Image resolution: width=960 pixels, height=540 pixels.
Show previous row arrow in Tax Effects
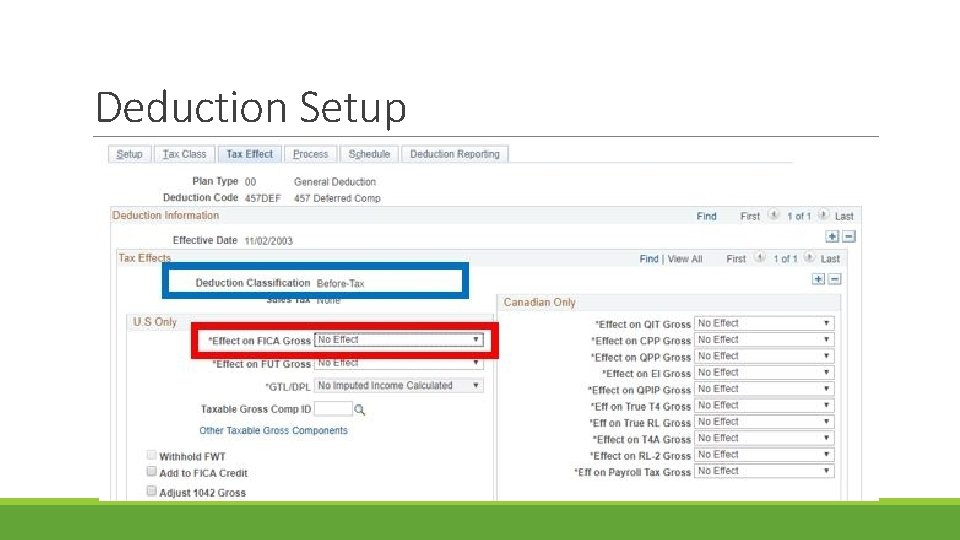click(x=759, y=258)
